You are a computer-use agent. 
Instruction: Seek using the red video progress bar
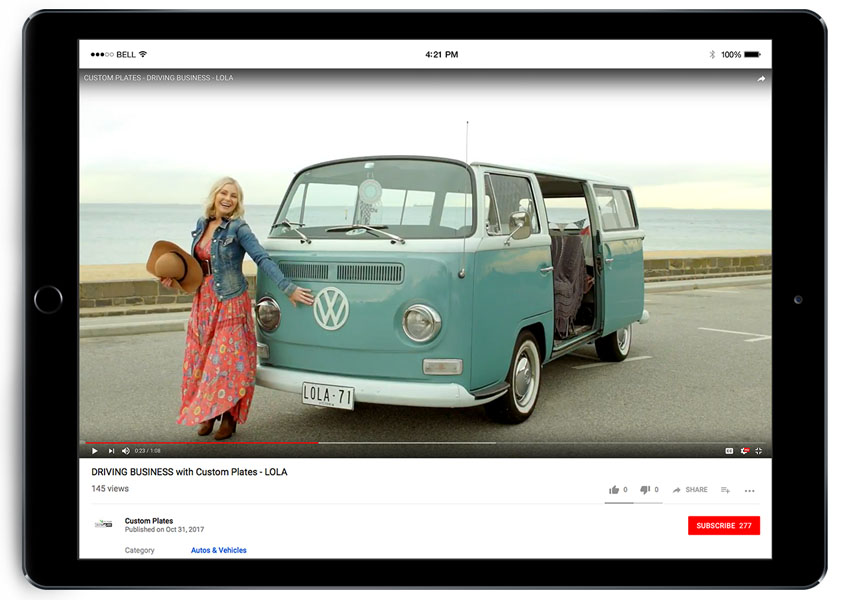[202, 443]
